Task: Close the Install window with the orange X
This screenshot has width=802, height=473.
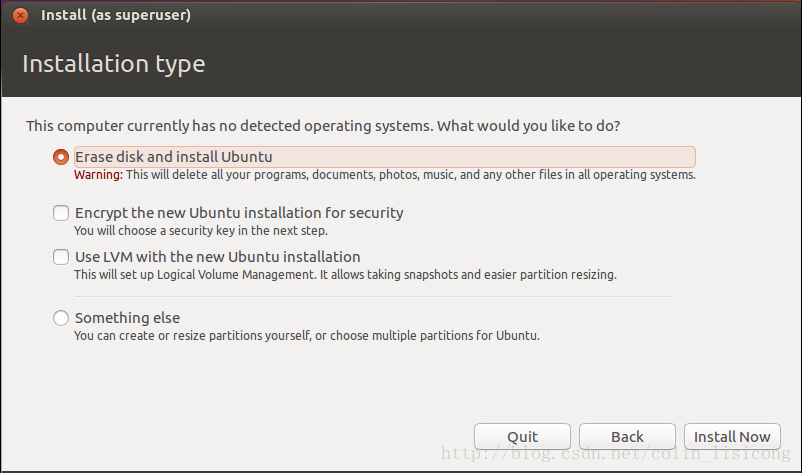Action: [20, 15]
